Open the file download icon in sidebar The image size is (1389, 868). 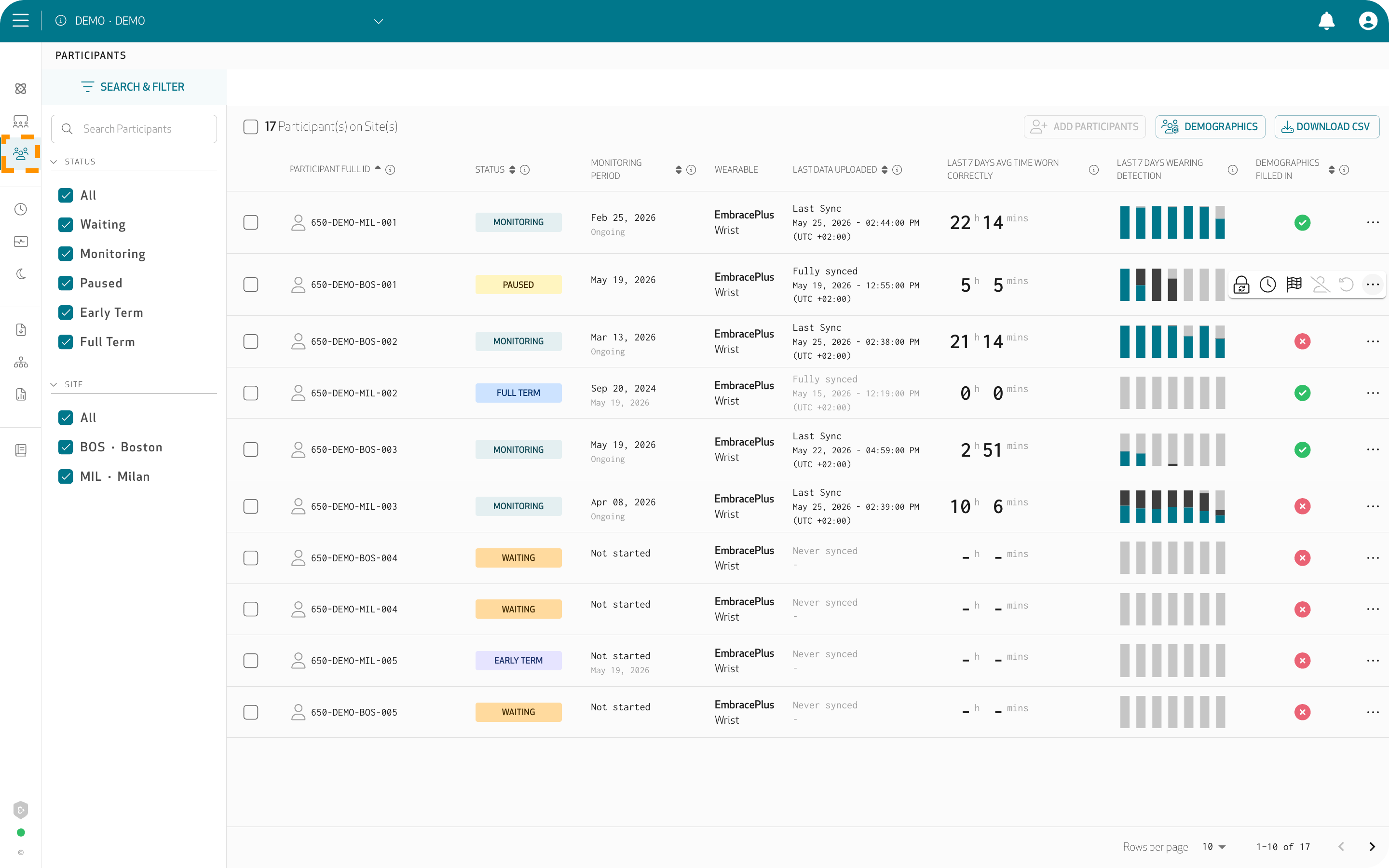tap(21, 329)
